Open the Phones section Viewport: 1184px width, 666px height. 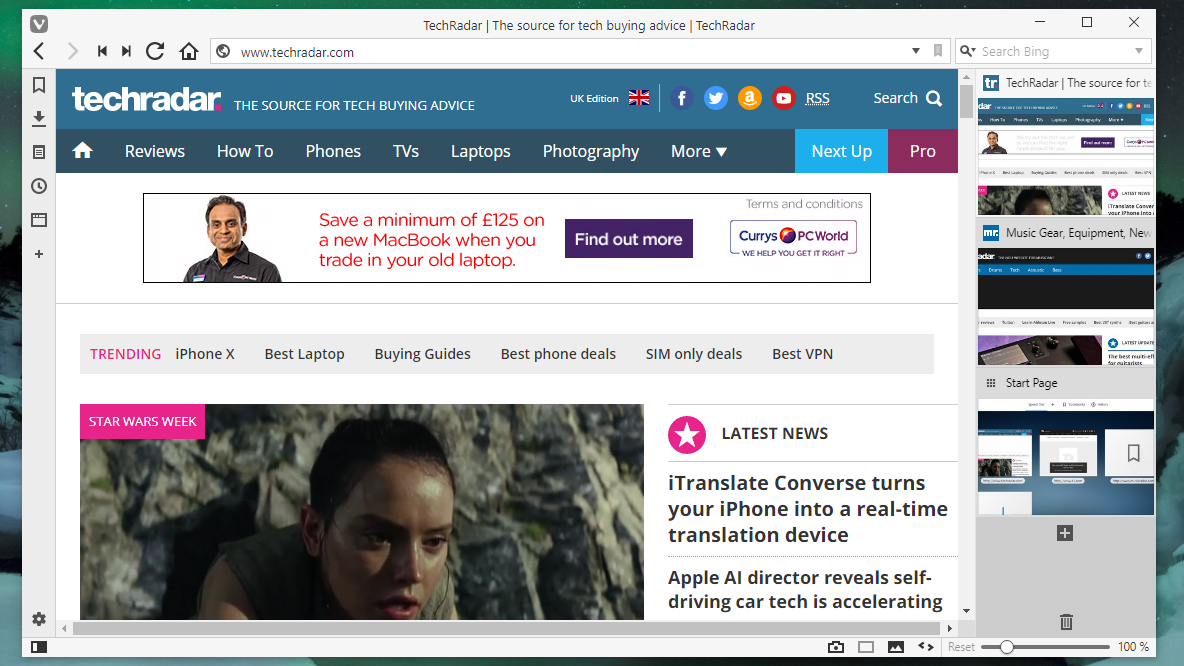(333, 151)
